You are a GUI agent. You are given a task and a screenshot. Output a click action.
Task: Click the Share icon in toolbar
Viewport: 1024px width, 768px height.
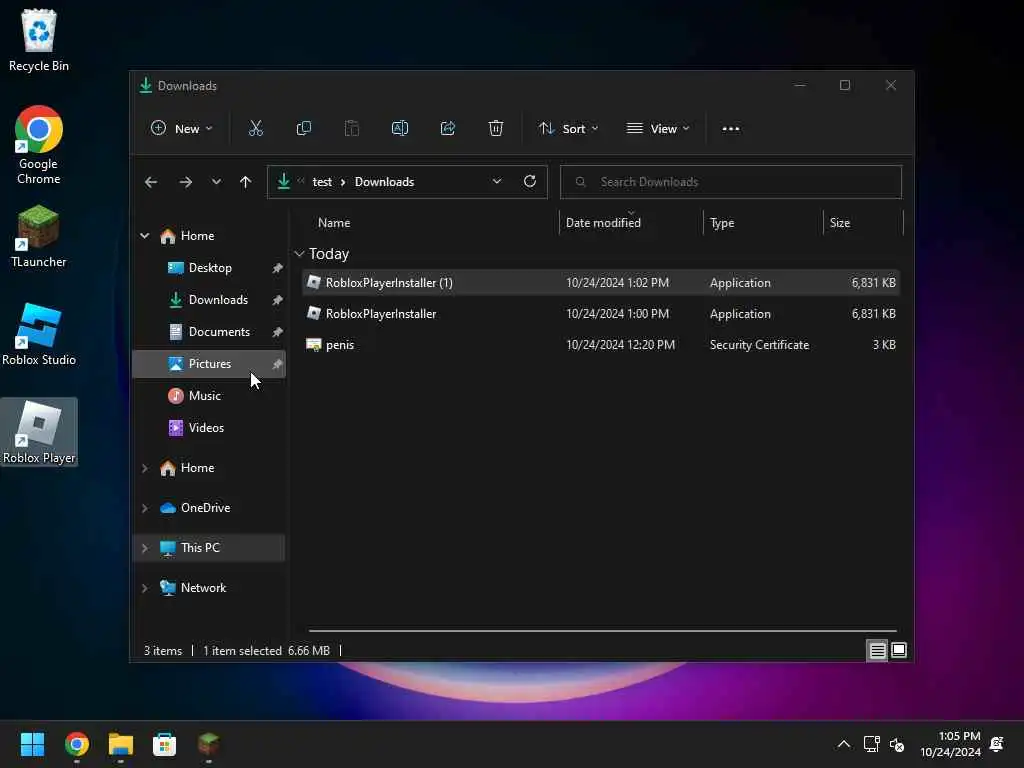click(x=448, y=129)
